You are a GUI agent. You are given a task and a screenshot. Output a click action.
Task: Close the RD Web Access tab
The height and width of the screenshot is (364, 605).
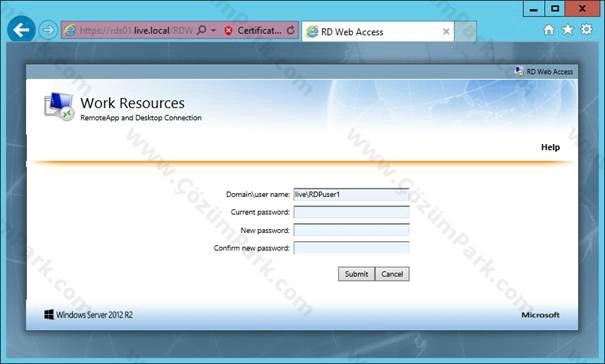[x=446, y=32]
